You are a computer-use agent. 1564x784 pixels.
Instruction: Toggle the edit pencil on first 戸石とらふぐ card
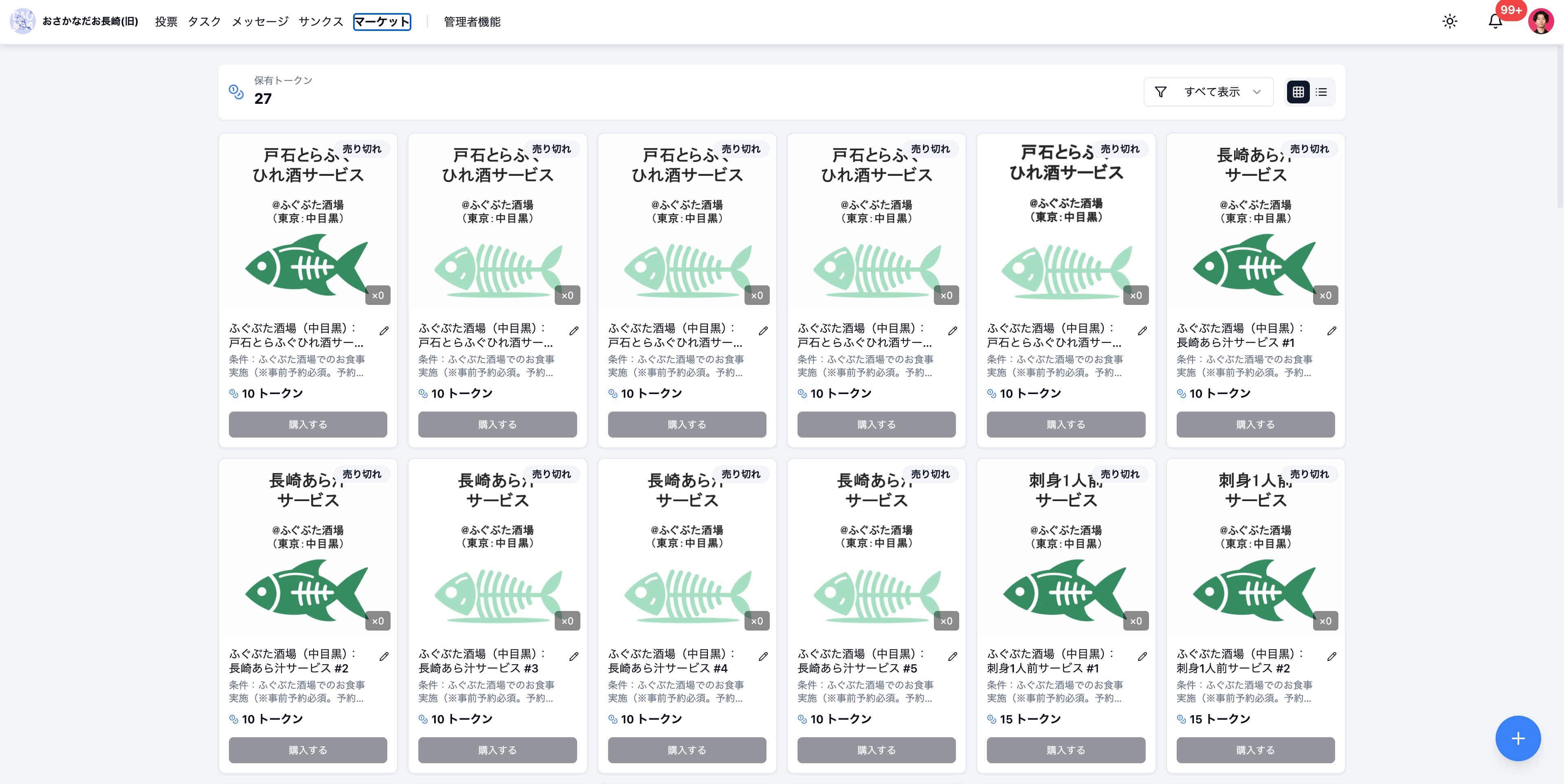coord(385,331)
